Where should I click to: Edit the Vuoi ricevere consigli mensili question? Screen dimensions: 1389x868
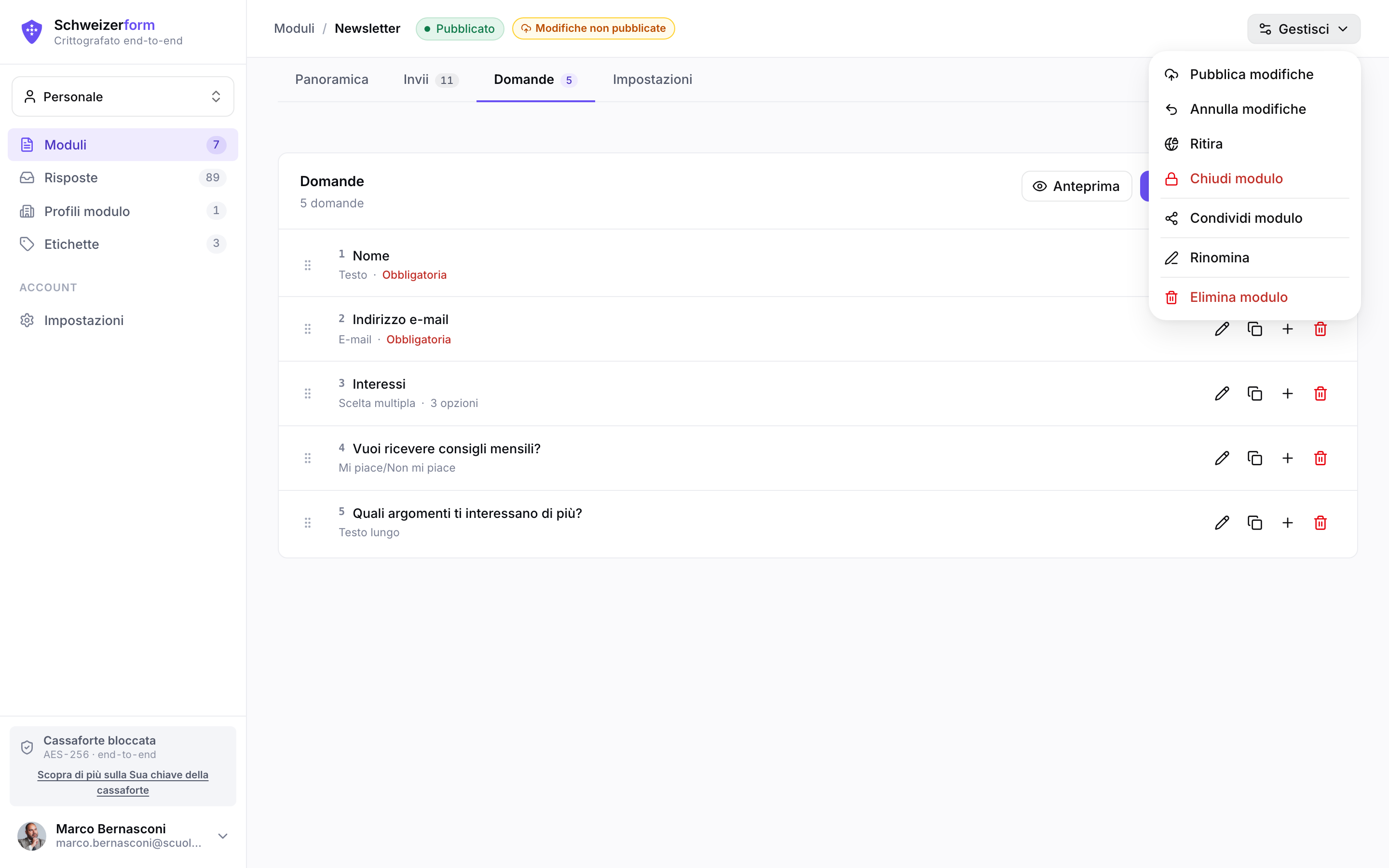(1222, 458)
